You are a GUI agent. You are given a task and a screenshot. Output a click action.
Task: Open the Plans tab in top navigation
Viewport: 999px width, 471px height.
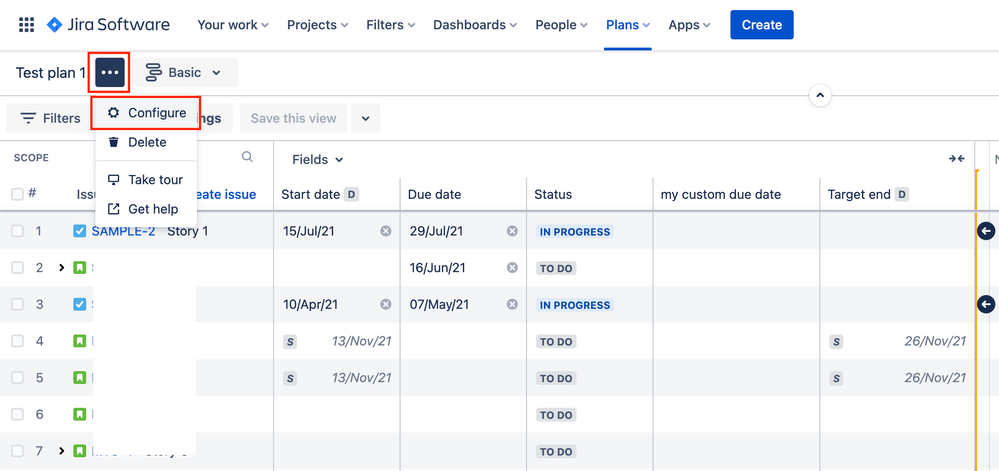coord(628,25)
